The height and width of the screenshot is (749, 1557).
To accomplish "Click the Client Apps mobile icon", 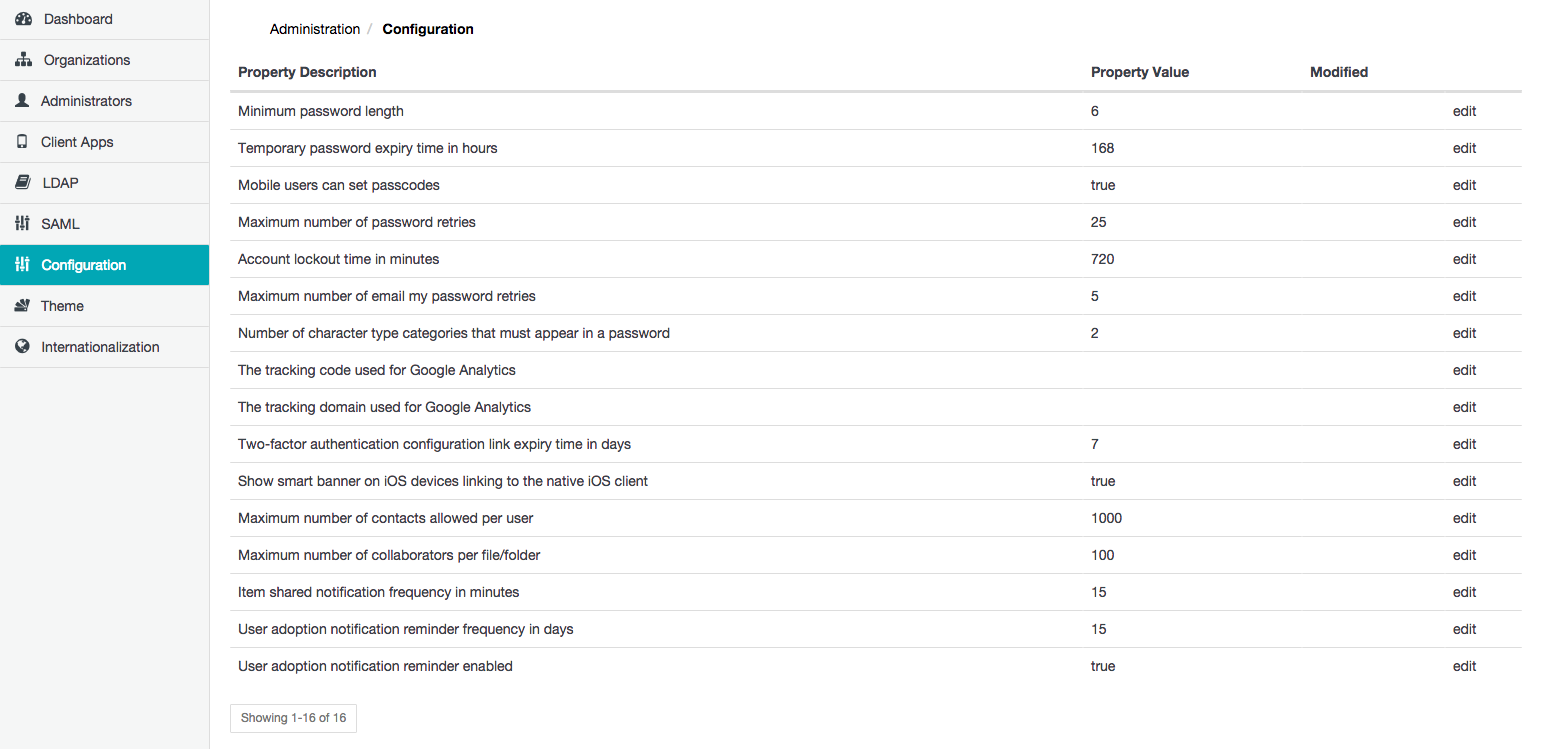I will pos(22,142).
